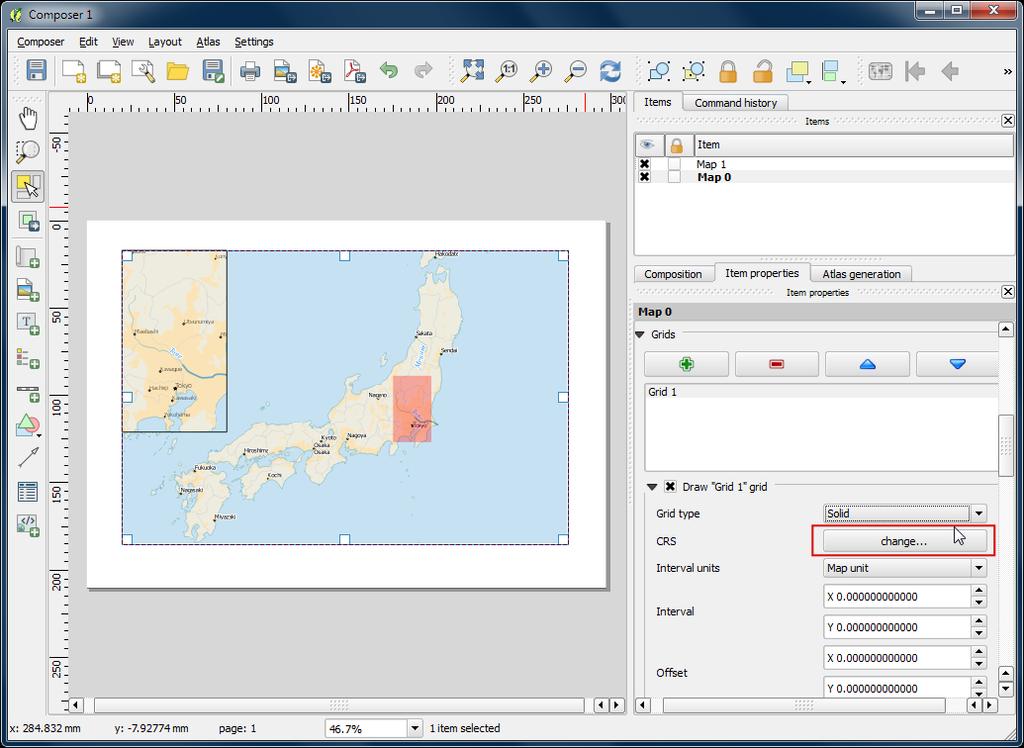Screen dimensions: 1024x748
Task: Increase the Interval X value
Action: [x=978, y=591]
